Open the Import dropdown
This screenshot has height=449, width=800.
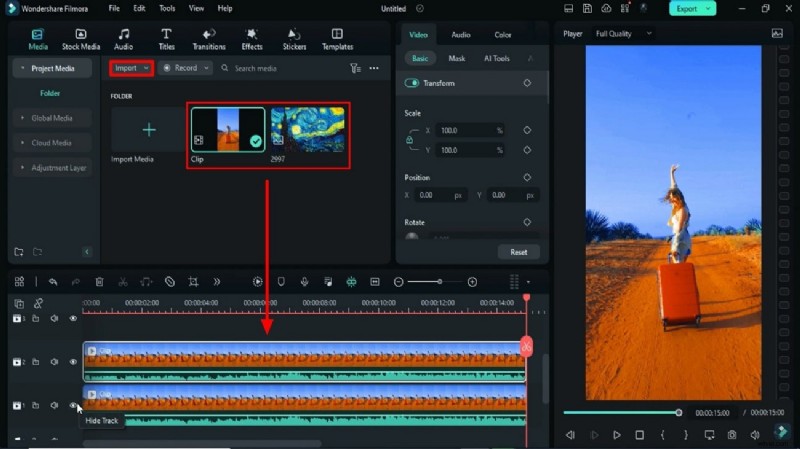point(132,68)
